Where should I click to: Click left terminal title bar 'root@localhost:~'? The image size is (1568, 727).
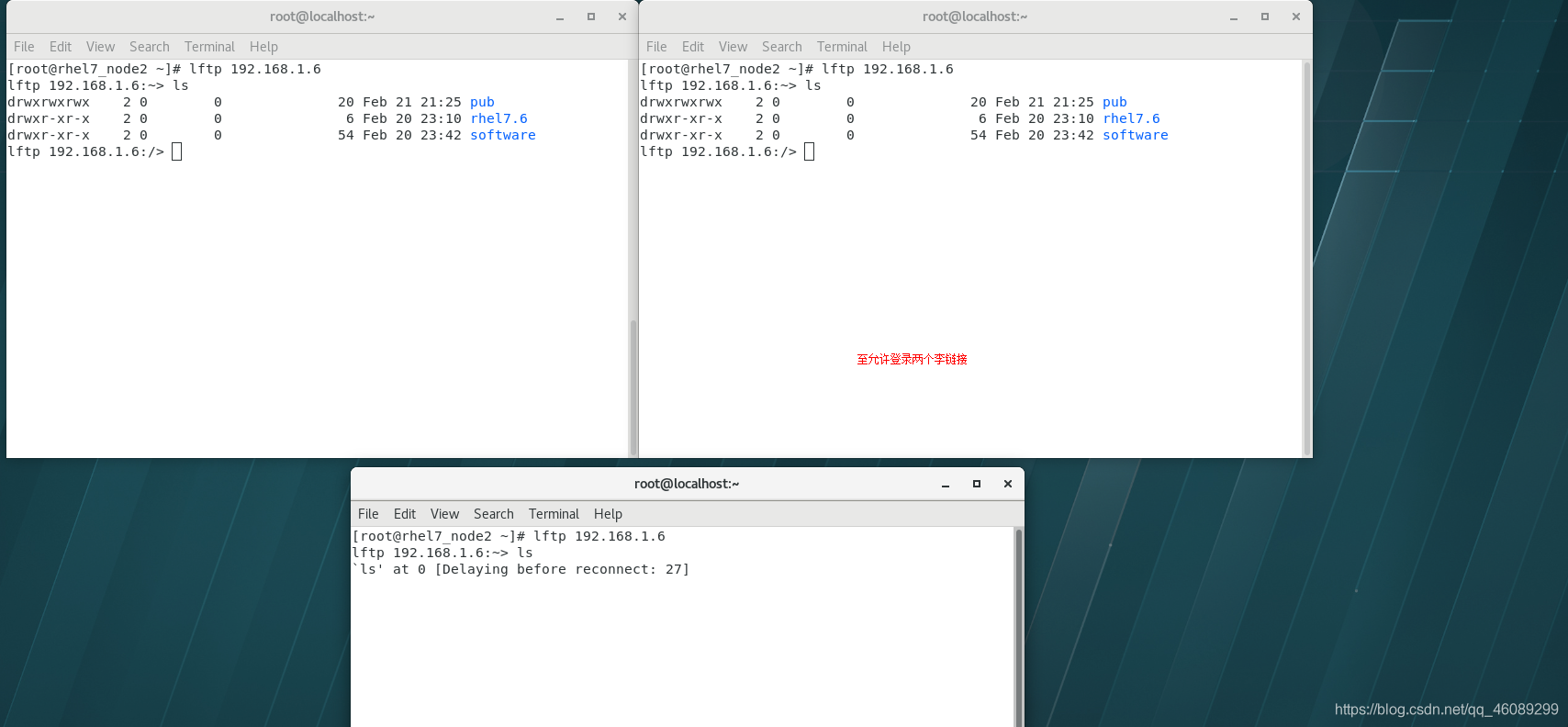322,17
